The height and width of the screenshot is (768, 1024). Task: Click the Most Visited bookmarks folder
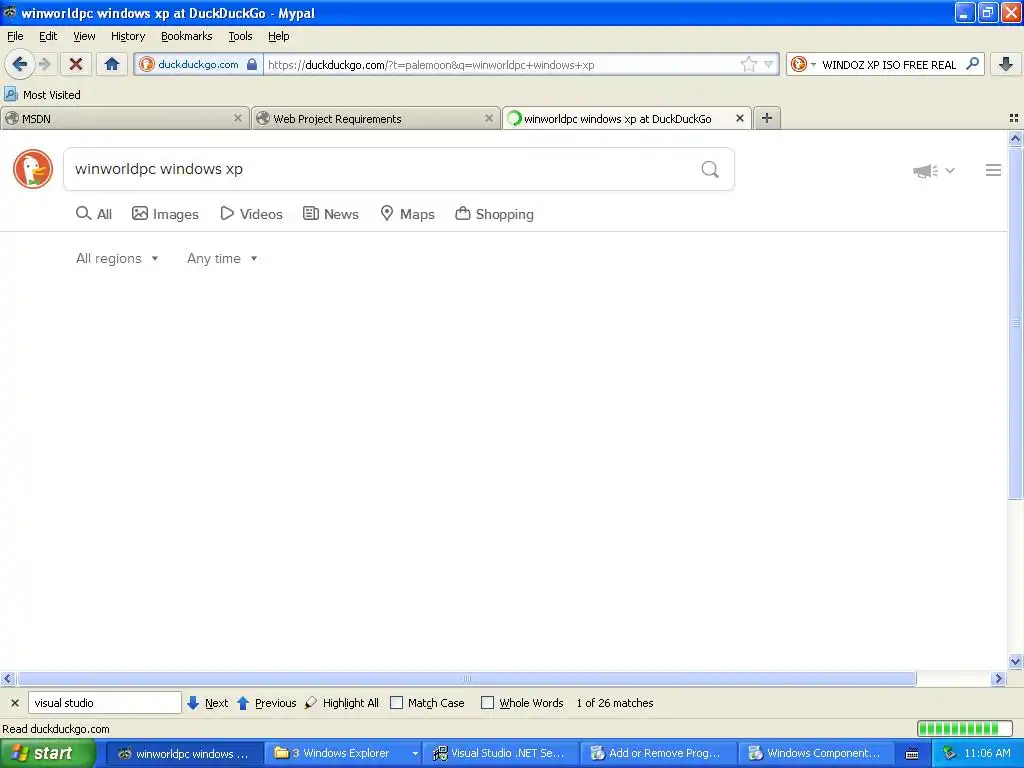pyautogui.click(x=42, y=95)
